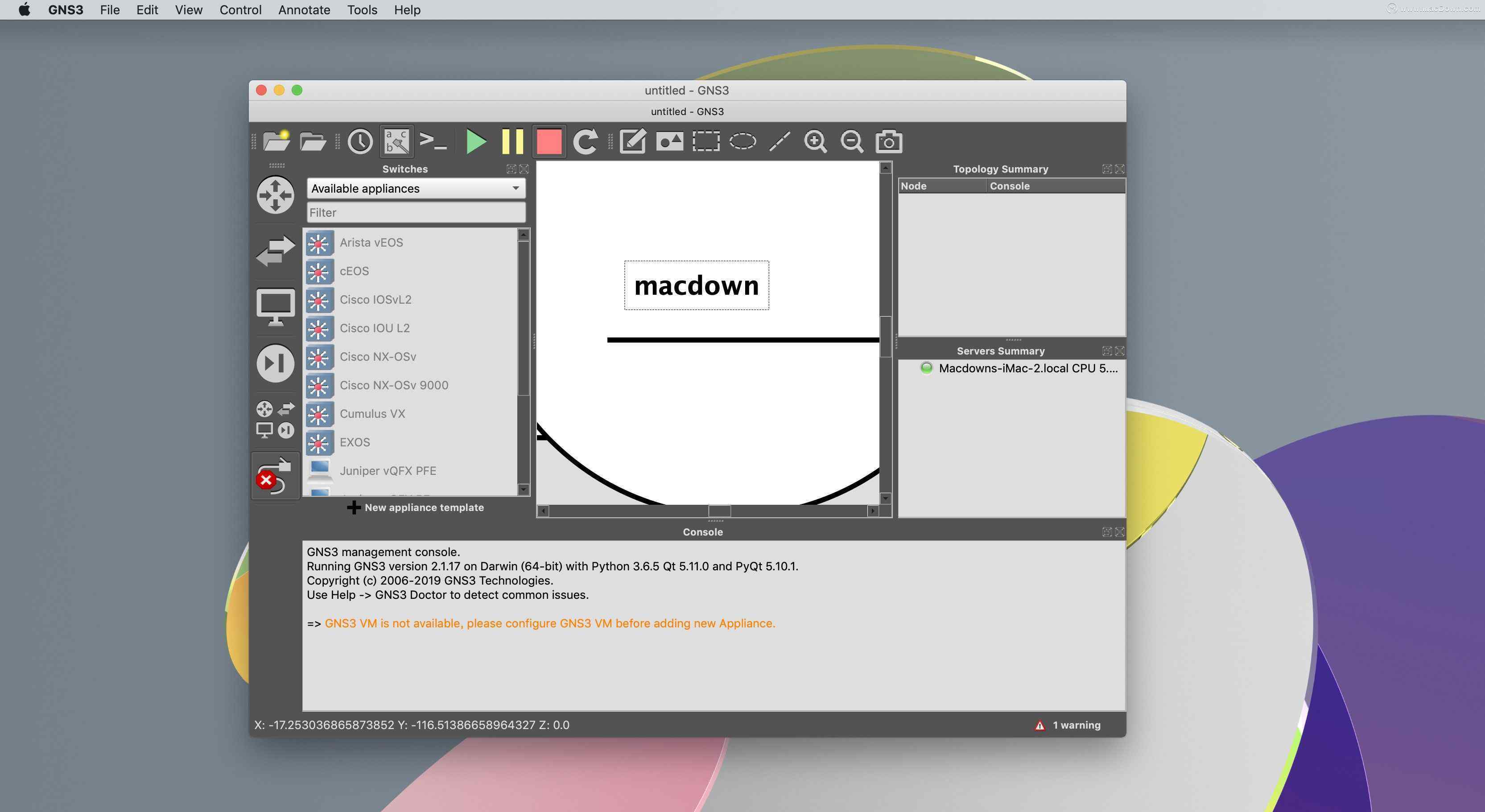Click the 1 warning status indicator
This screenshot has width=1485, height=812.
1067,725
